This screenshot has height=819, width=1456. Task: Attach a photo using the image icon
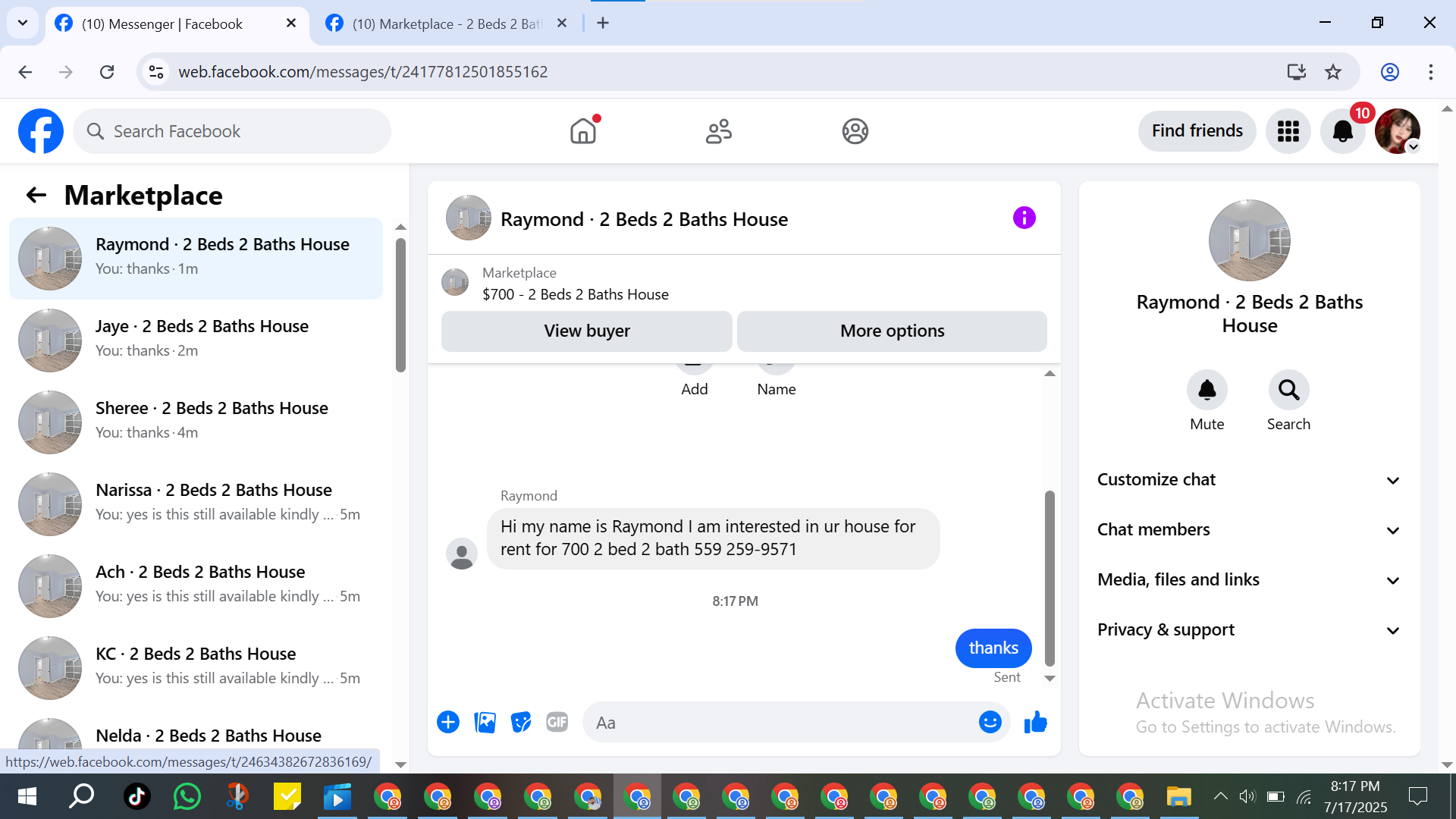click(485, 723)
